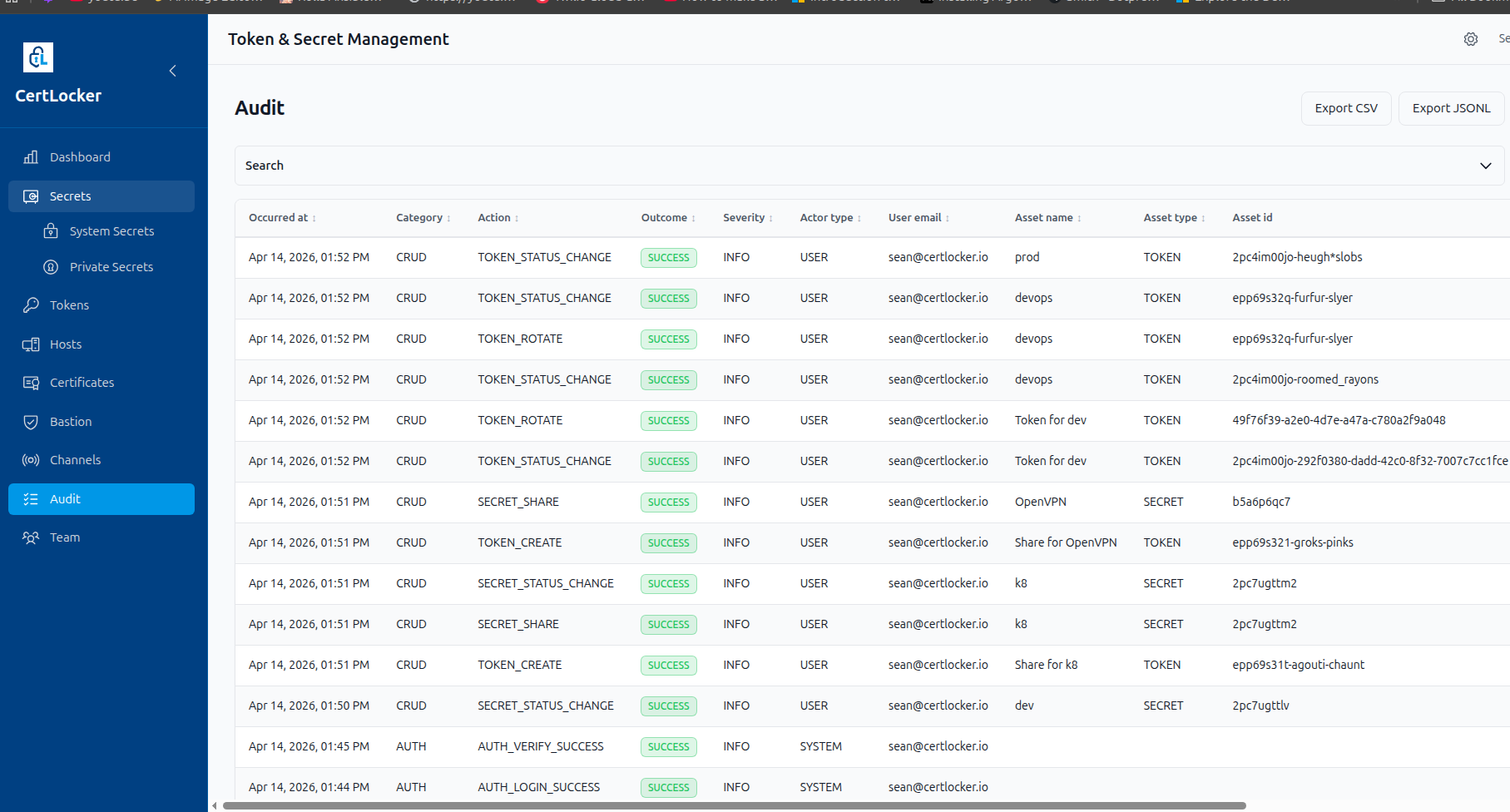Go to the Bastion page
This screenshot has height=812, width=1510.
(101, 422)
